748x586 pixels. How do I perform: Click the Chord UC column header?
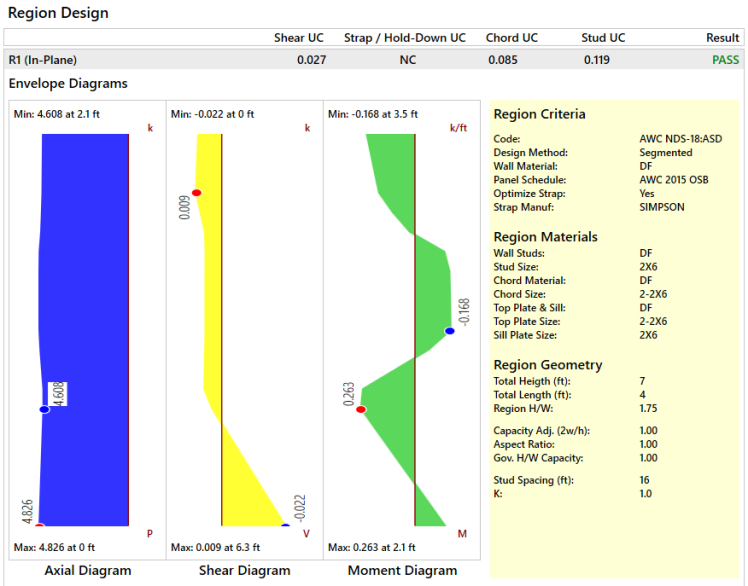[512, 38]
